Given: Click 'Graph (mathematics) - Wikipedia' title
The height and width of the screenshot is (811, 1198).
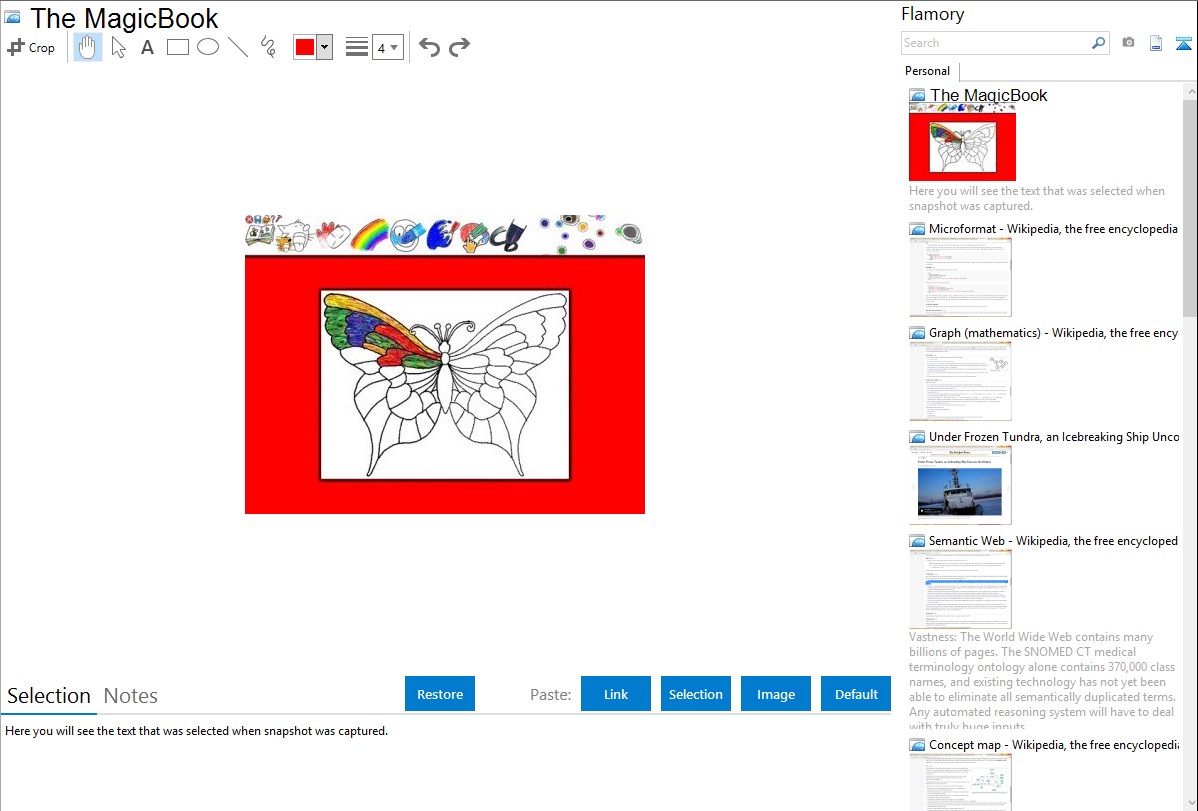Looking at the screenshot, I should pyautogui.click(x=1053, y=333).
